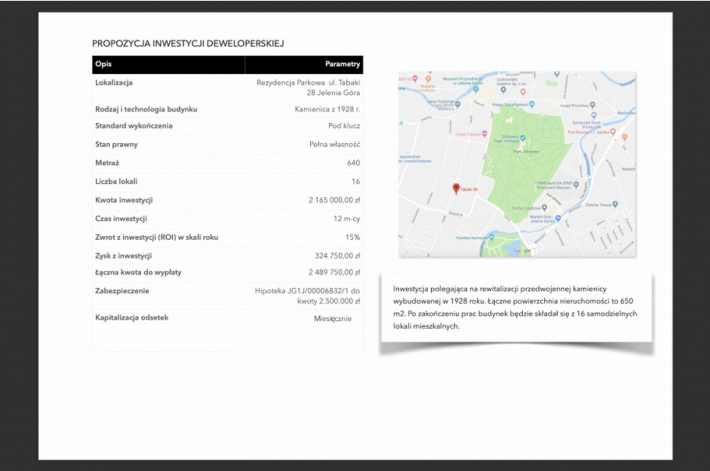Click the investment description text box
Viewport: 710px width, 471px height.
(515, 307)
